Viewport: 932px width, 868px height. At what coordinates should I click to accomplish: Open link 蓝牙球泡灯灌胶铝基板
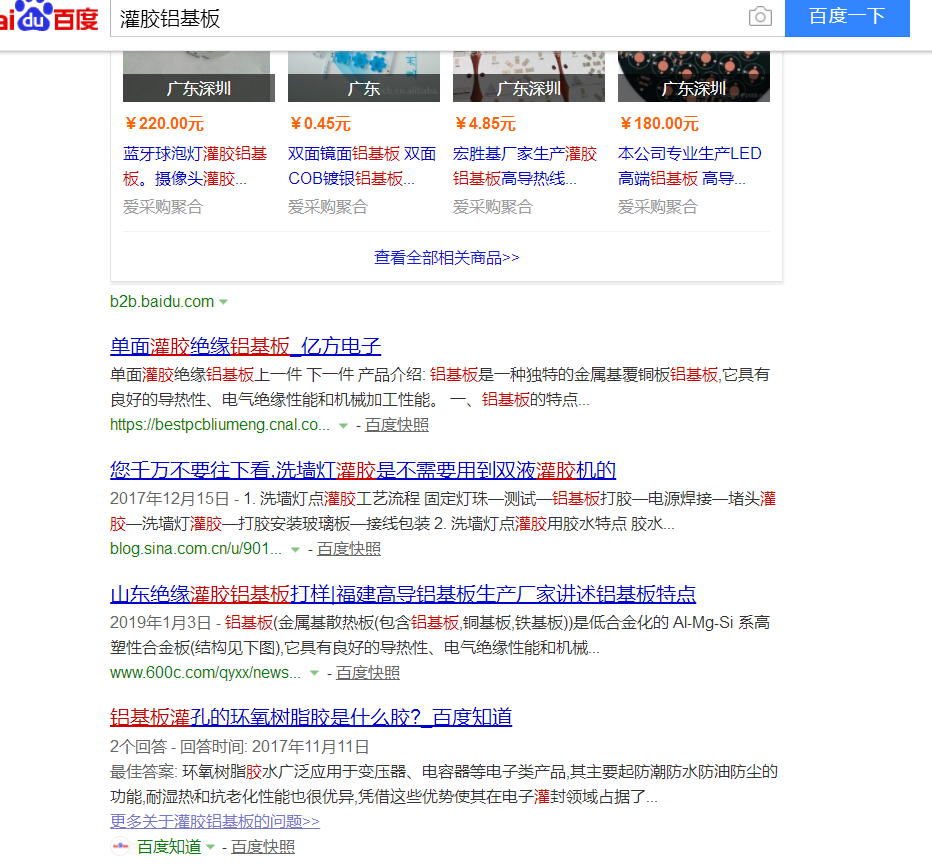pos(195,166)
